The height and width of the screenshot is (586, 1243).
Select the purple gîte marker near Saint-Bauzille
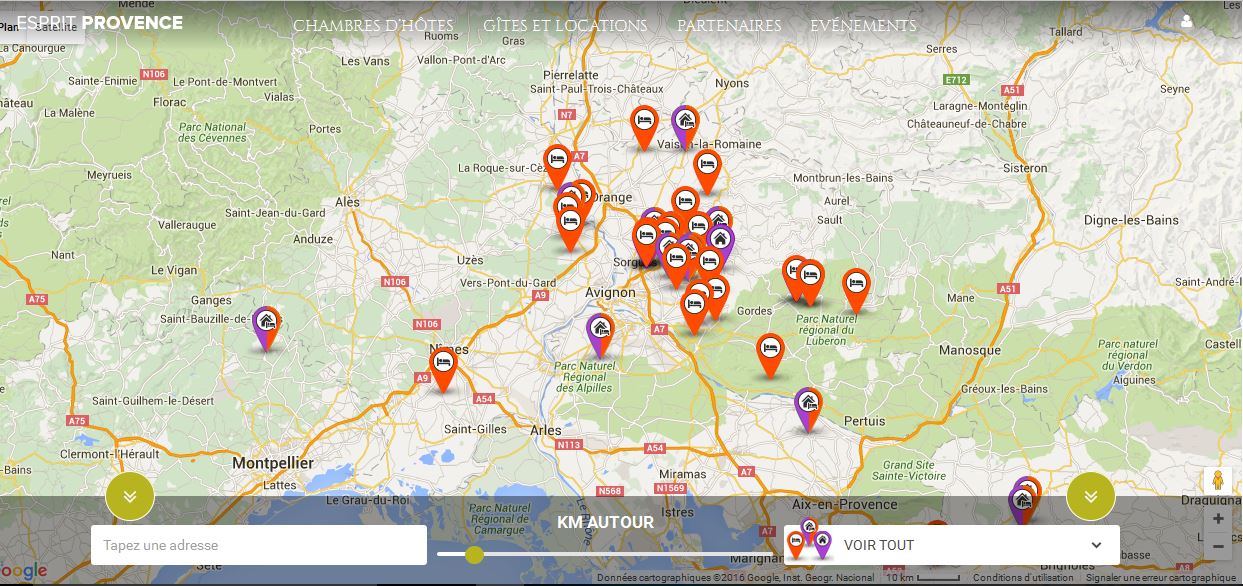(266, 328)
